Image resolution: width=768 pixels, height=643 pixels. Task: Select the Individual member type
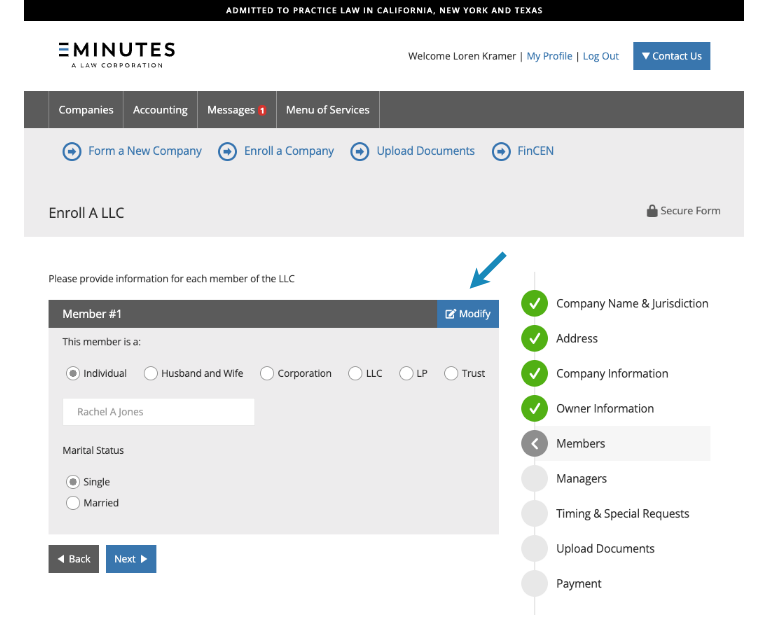73,373
